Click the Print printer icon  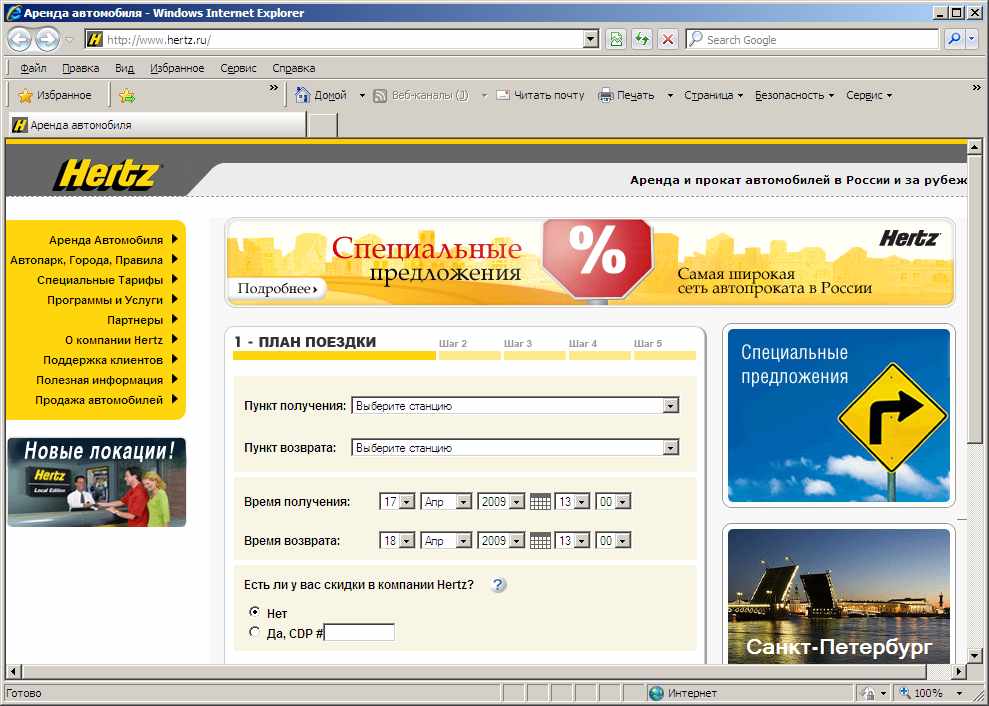point(606,95)
